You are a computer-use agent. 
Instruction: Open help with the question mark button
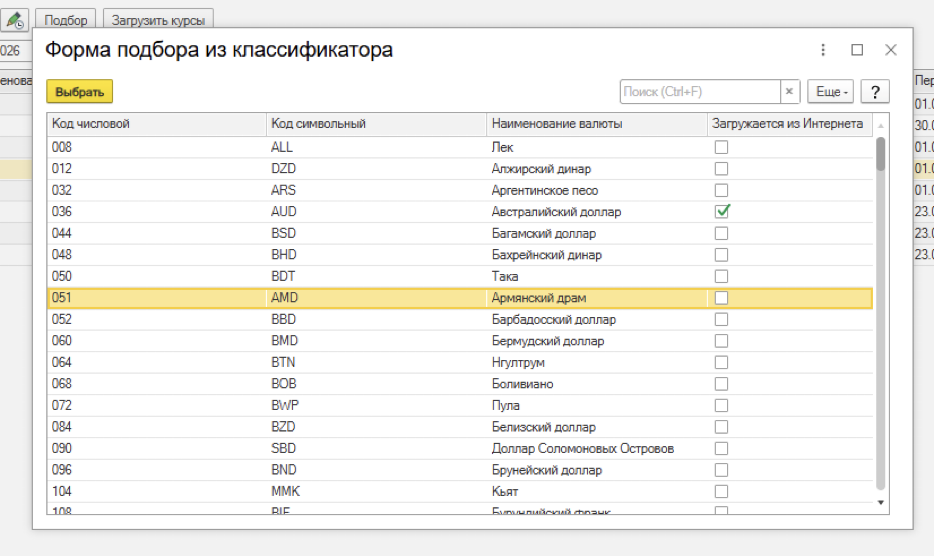point(875,91)
